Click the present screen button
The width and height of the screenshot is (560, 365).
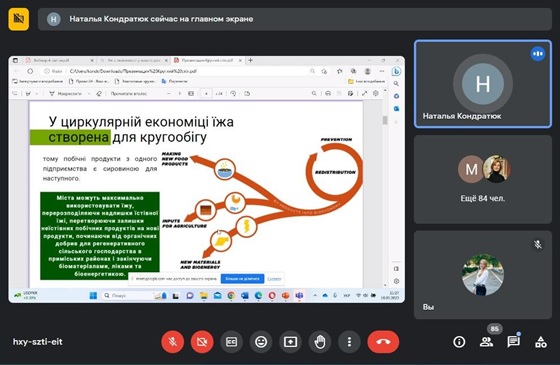pyautogui.click(x=290, y=342)
